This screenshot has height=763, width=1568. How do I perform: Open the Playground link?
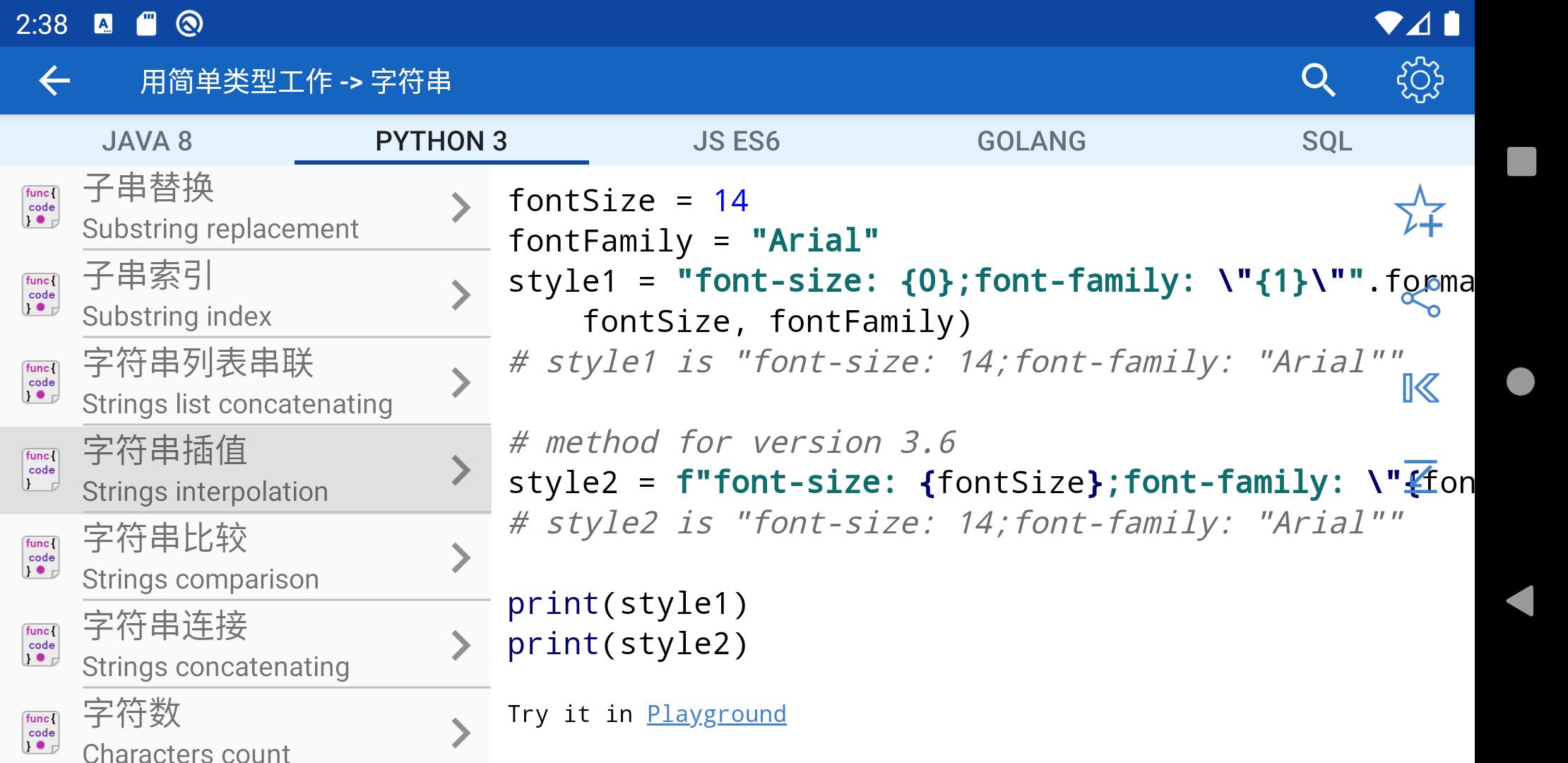pos(716,714)
